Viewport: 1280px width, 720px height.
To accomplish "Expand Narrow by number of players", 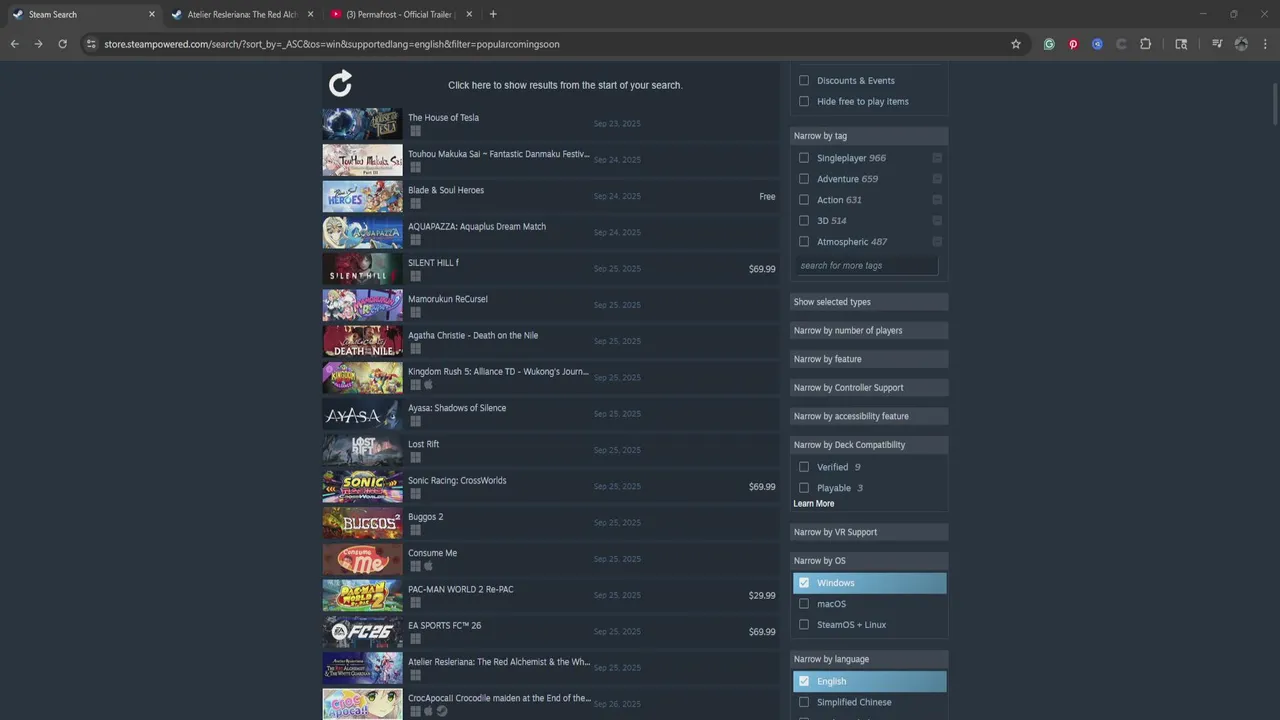I will 869,330.
